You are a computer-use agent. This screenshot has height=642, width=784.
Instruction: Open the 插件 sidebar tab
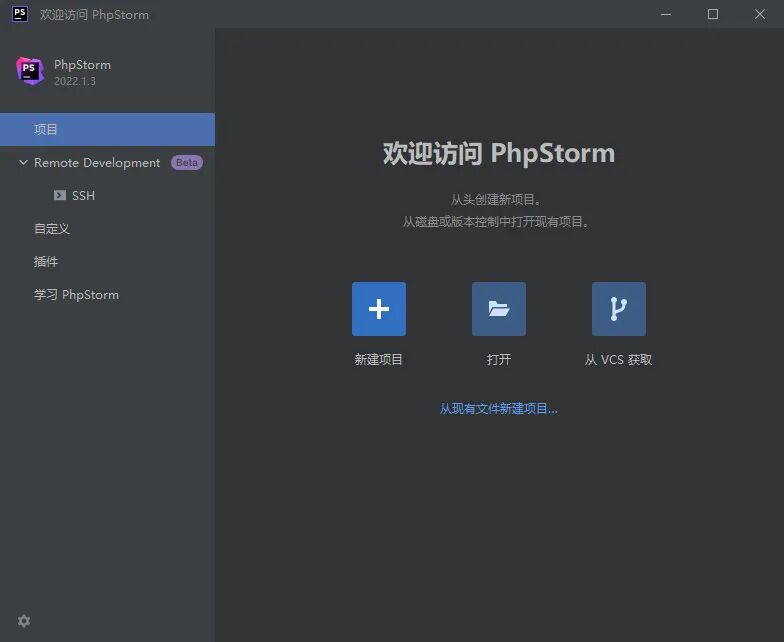pyautogui.click(x=108, y=262)
